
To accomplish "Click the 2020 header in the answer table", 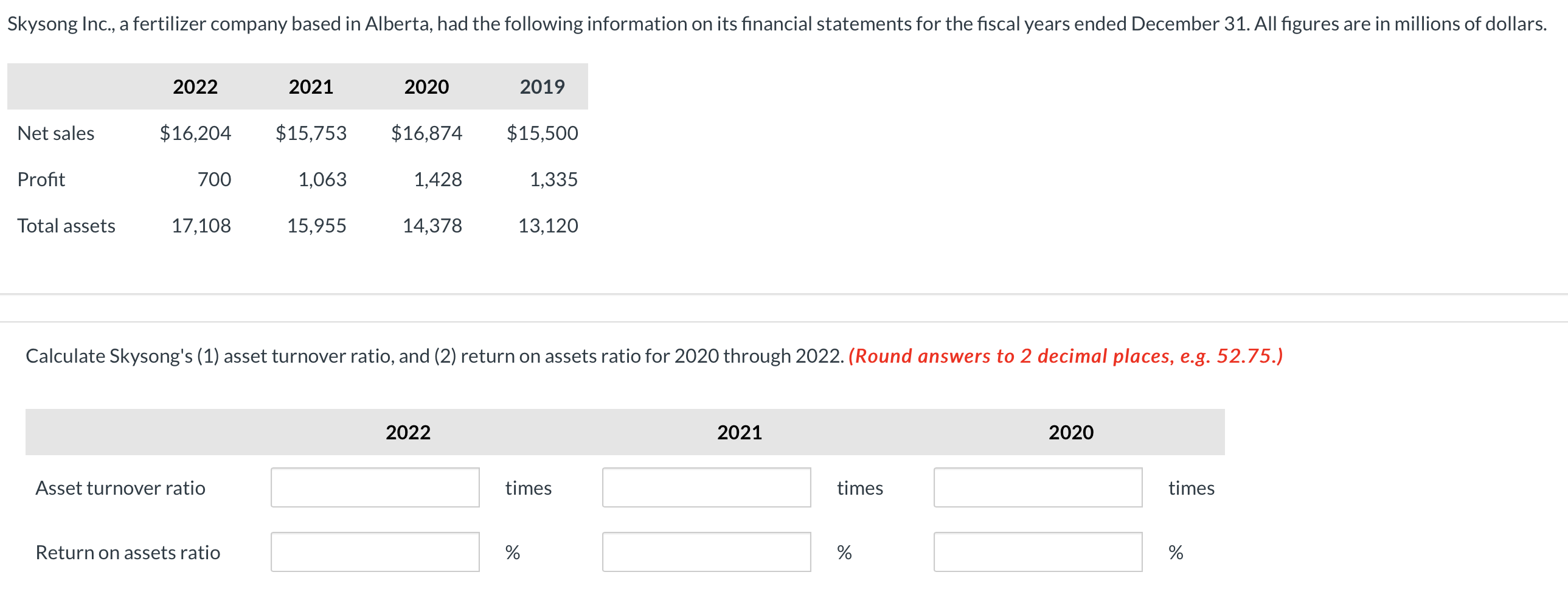I will [1070, 431].
